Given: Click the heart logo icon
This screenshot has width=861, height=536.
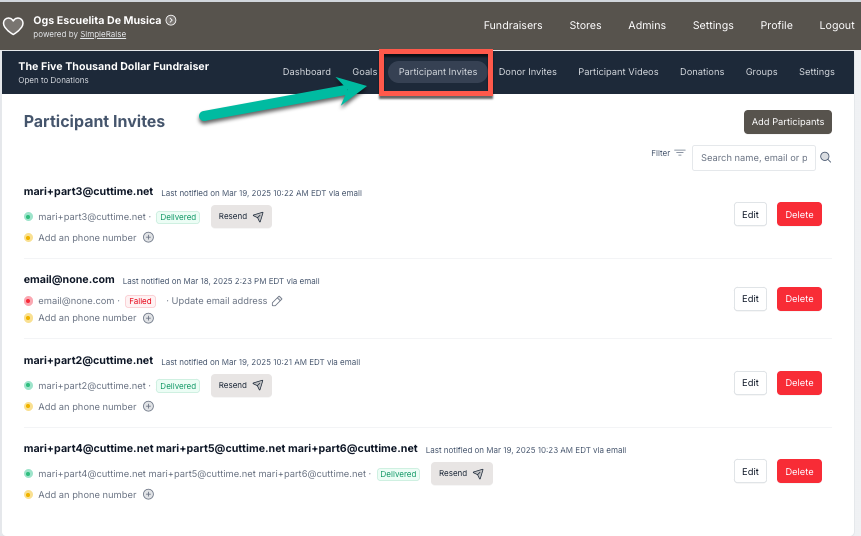Looking at the screenshot, I should pos(13,26).
